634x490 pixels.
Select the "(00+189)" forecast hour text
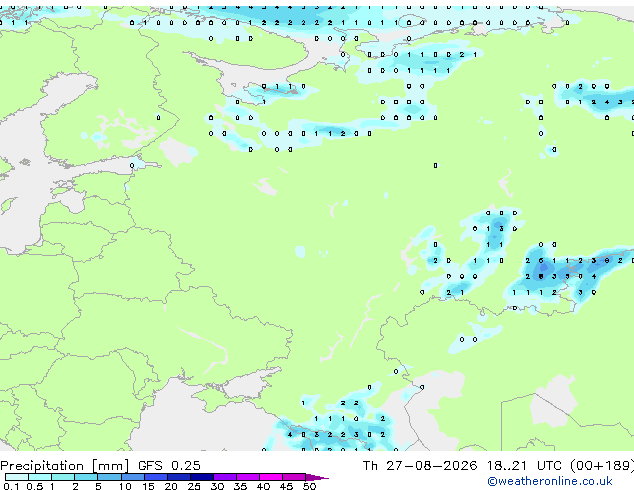[602, 466]
